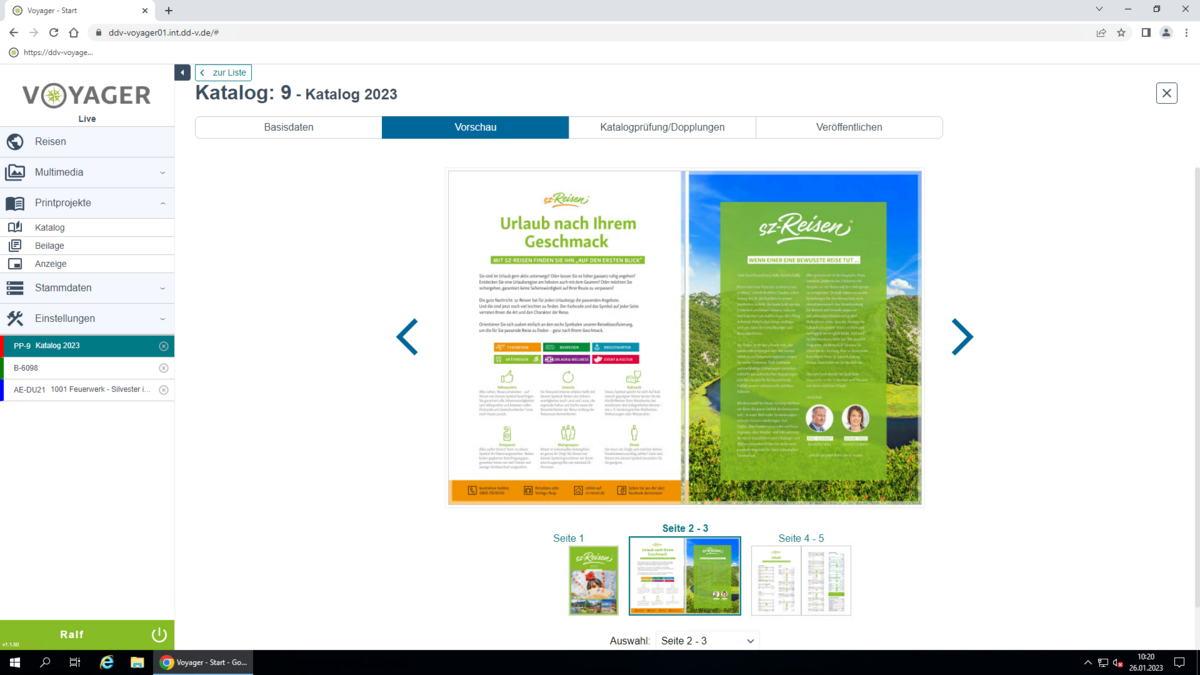The height and width of the screenshot is (675, 1200).
Task: Click the user name Ralf
Action: 72,635
